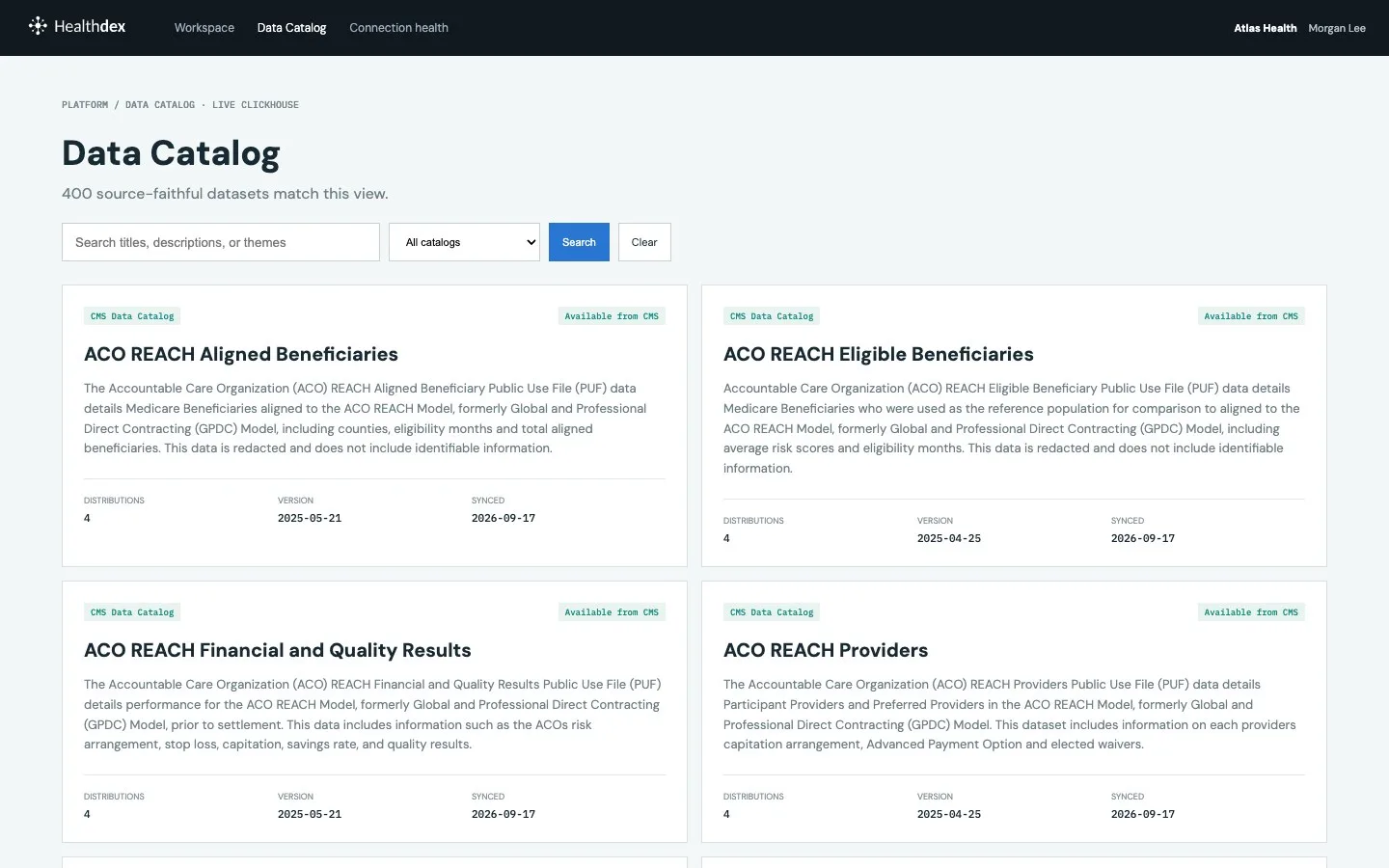Click synced date 2026-09-17 on Providers card

(x=1143, y=814)
